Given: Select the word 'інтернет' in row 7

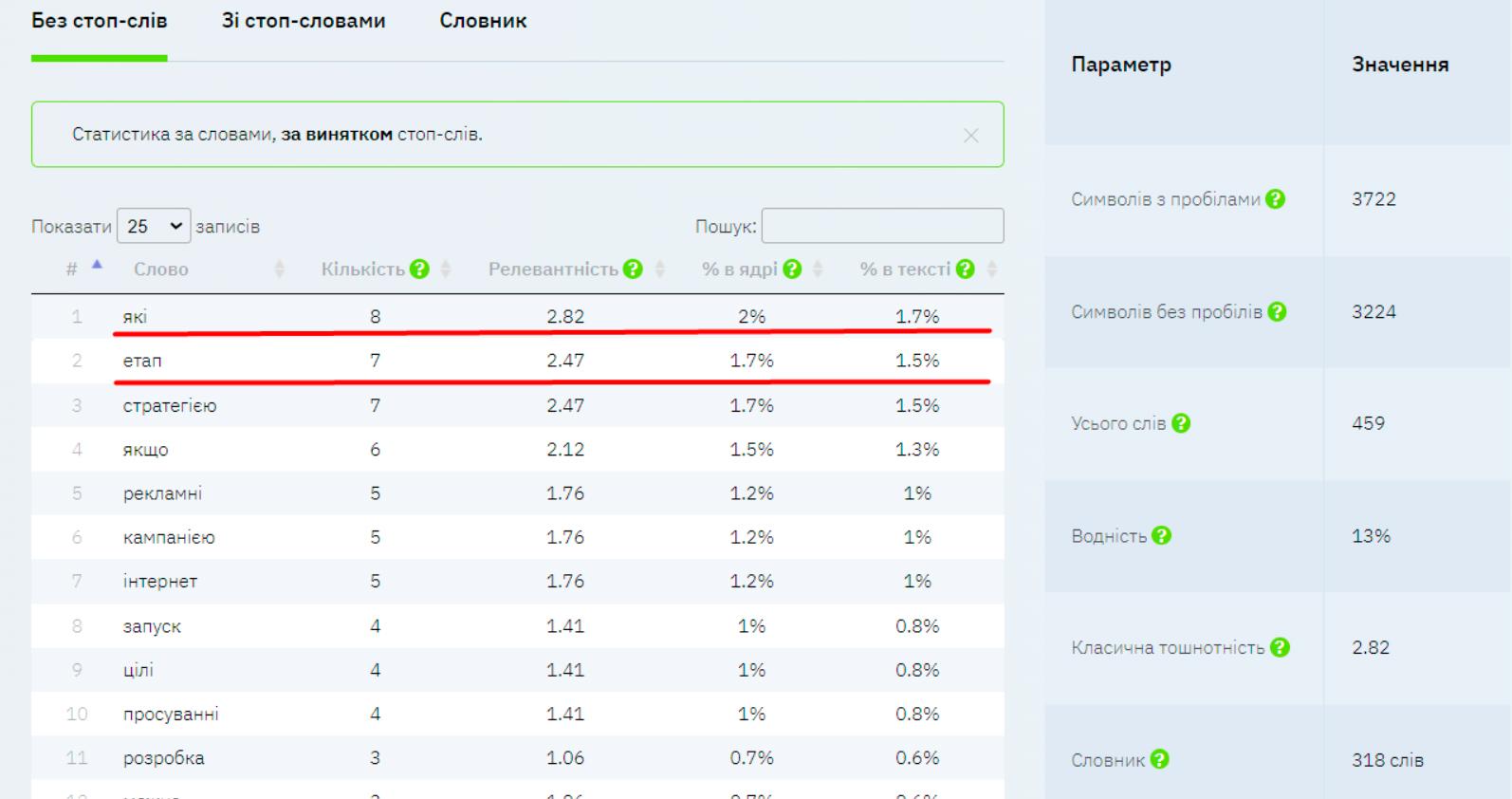Looking at the screenshot, I should 160,581.
